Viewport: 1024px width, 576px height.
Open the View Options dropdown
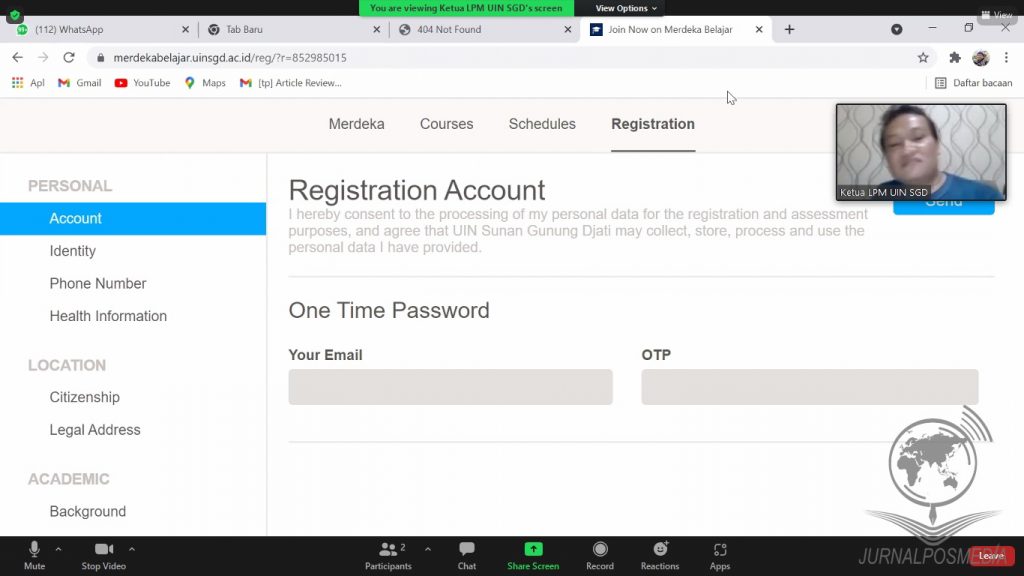(x=626, y=8)
